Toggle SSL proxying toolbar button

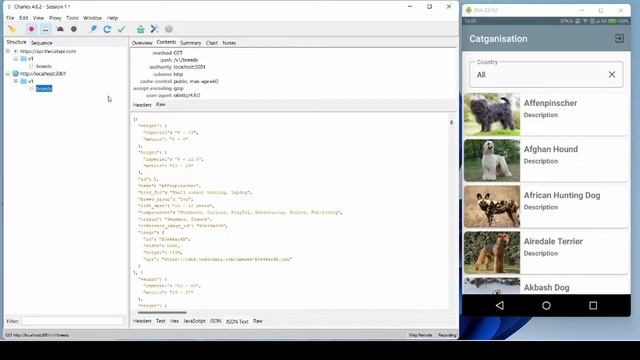pos(45,29)
